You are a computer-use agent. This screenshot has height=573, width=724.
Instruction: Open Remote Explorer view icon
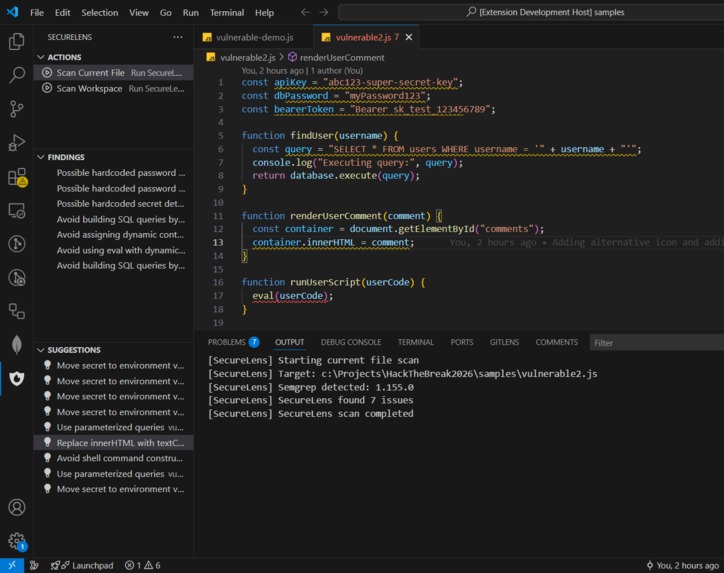17,211
